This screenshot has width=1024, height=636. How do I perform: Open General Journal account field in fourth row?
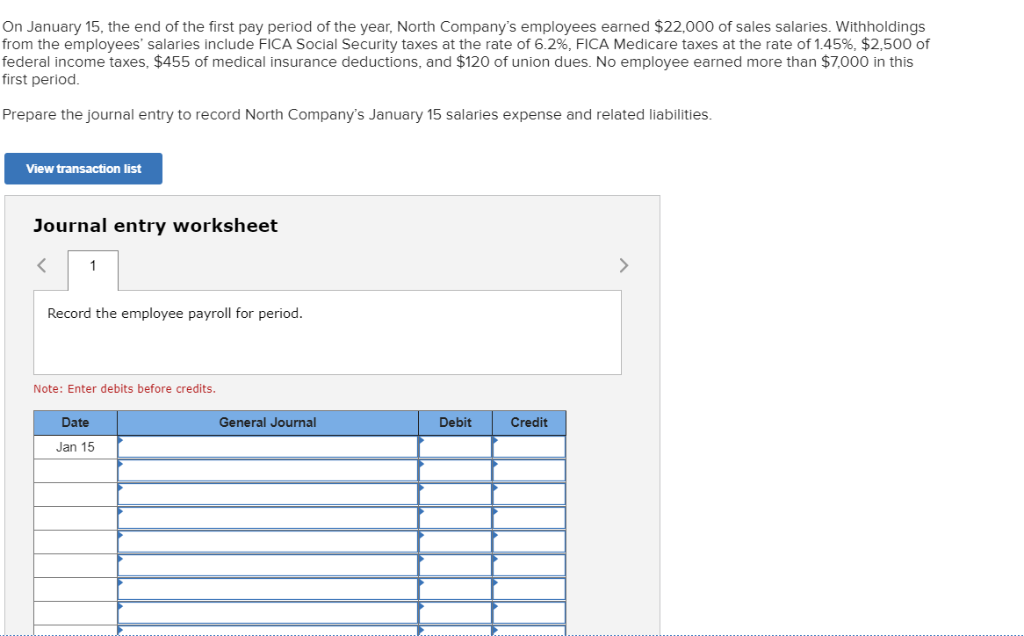click(268, 518)
